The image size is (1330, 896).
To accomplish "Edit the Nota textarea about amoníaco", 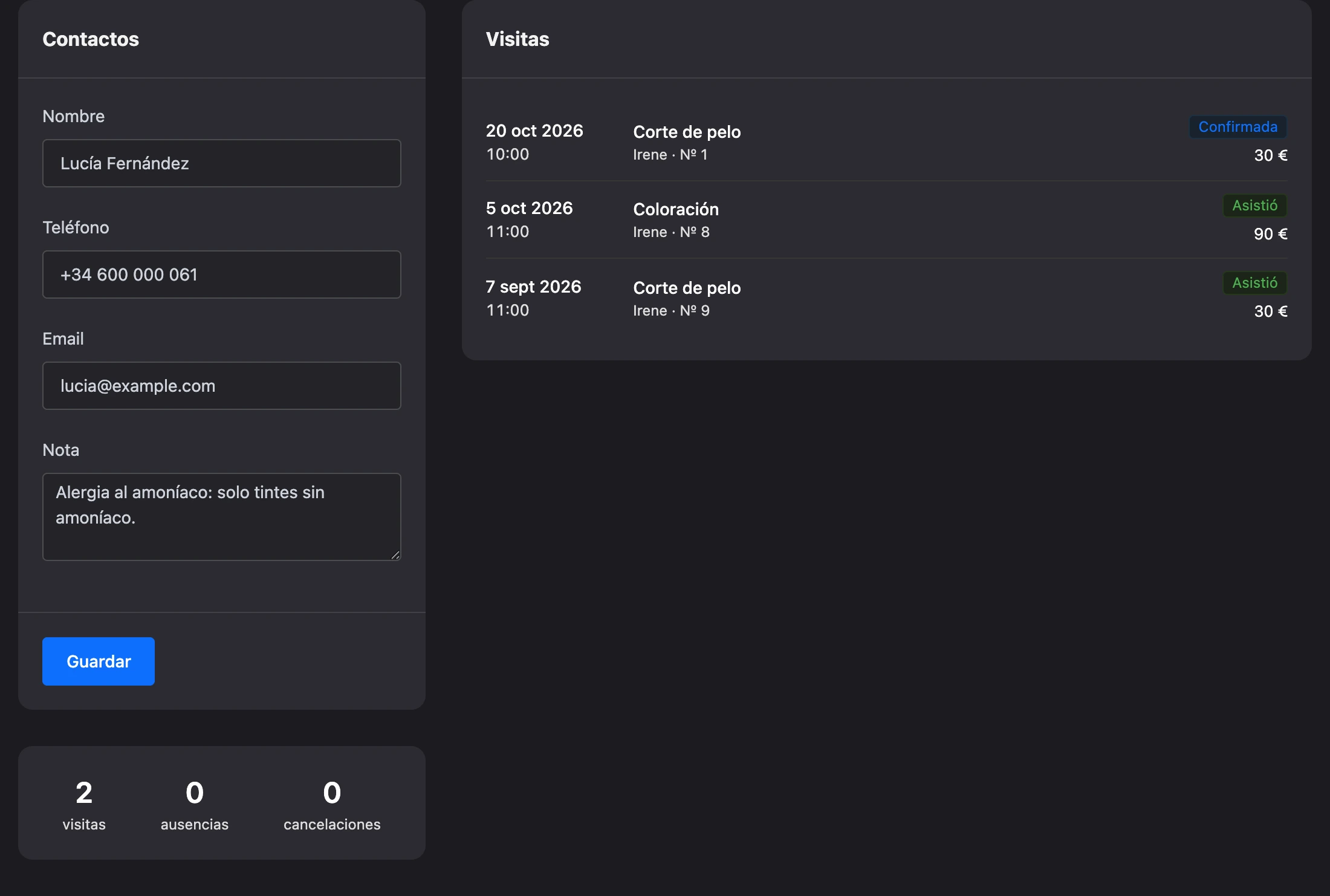I will tap(222, 517).
